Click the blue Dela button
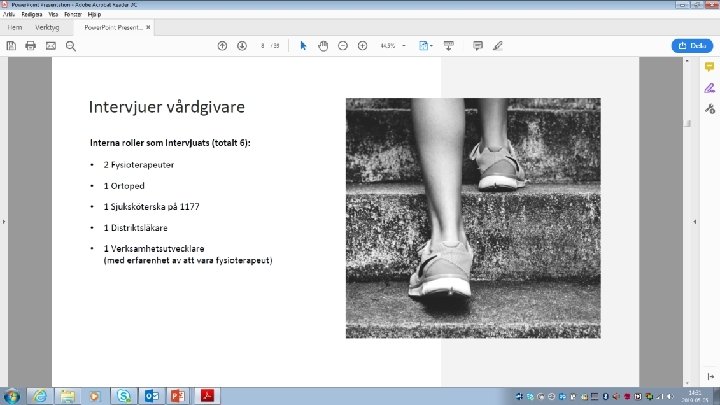The width and height of the screenshot is (720, 405). click(692, 46)
